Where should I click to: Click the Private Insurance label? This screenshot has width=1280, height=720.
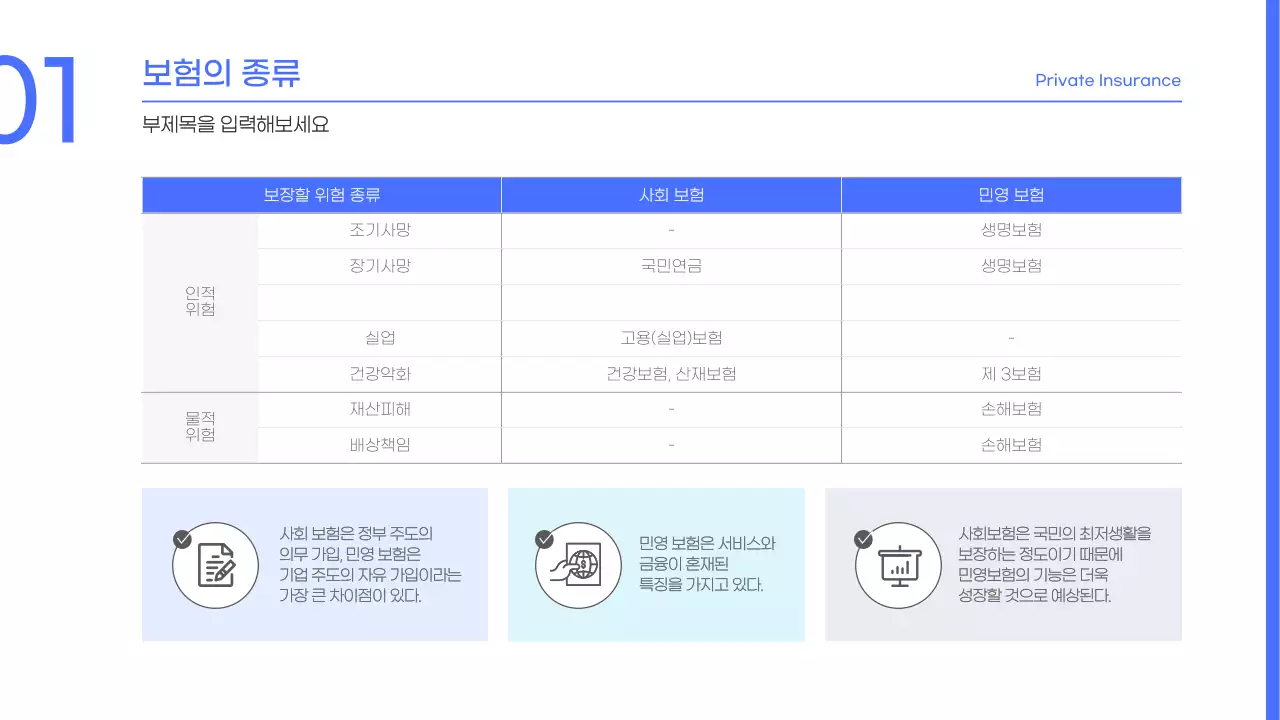[x=1107, y=80]
